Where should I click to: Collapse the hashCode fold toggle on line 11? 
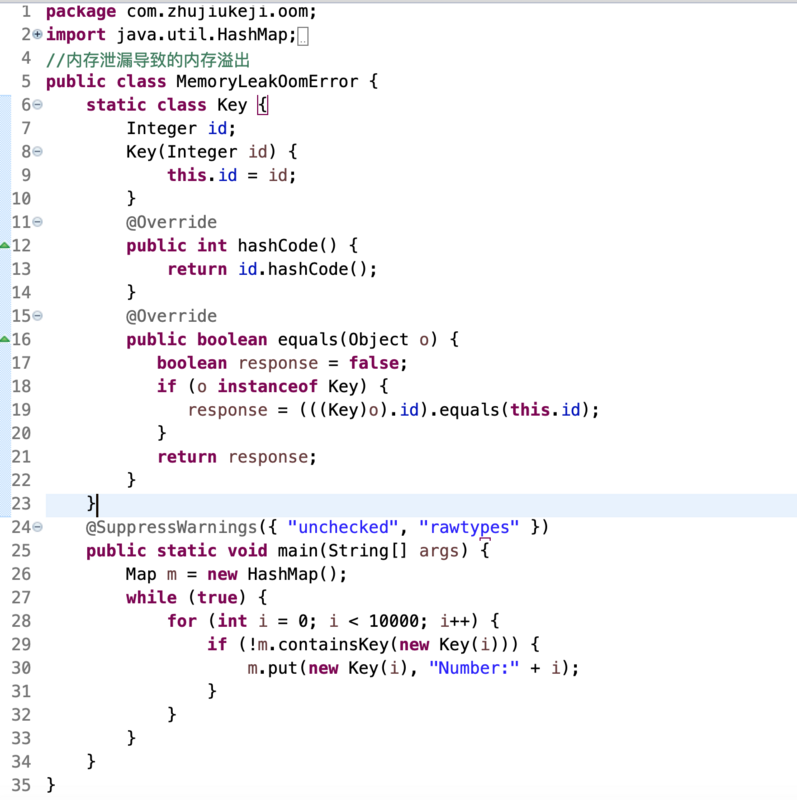(37, 222)
